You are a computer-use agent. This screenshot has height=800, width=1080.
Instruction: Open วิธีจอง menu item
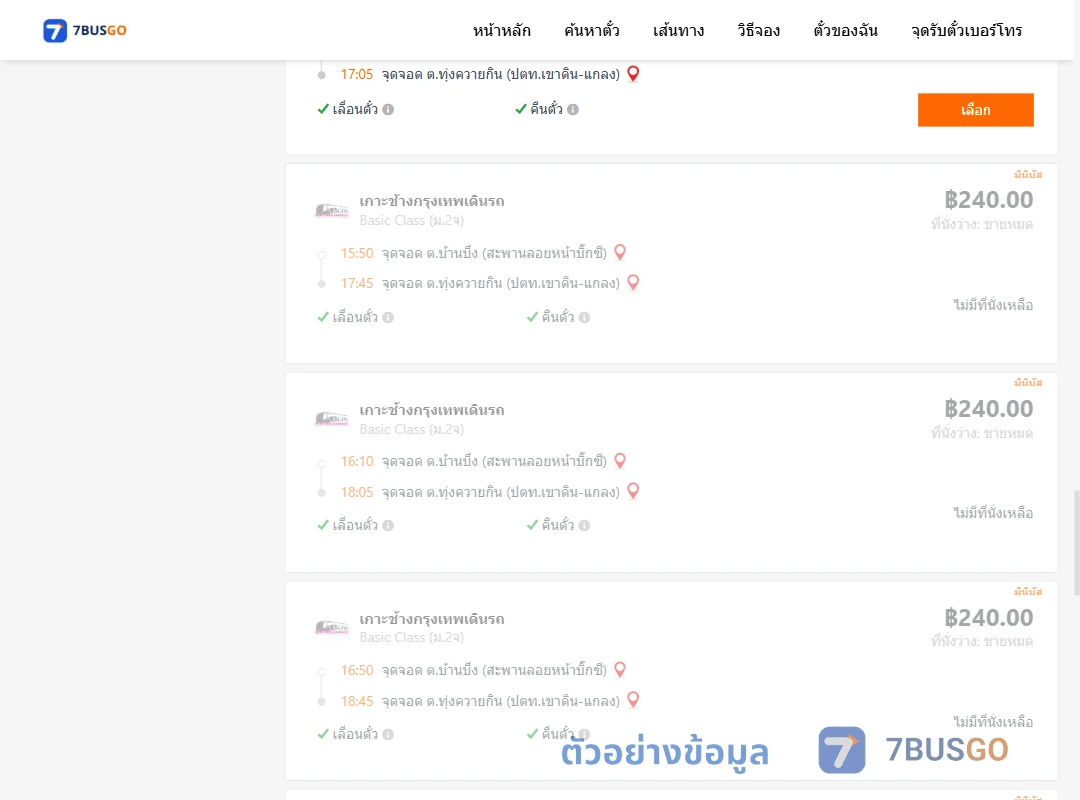pyautogui.click(x=758, y=30)
